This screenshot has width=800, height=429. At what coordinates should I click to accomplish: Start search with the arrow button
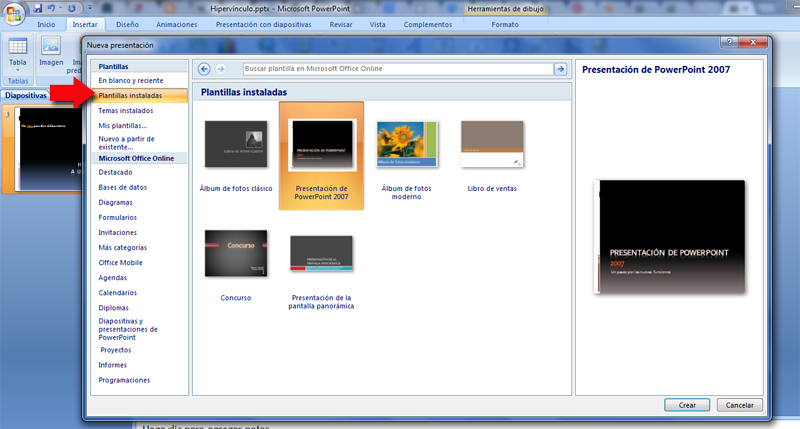(x=560, y=69)
